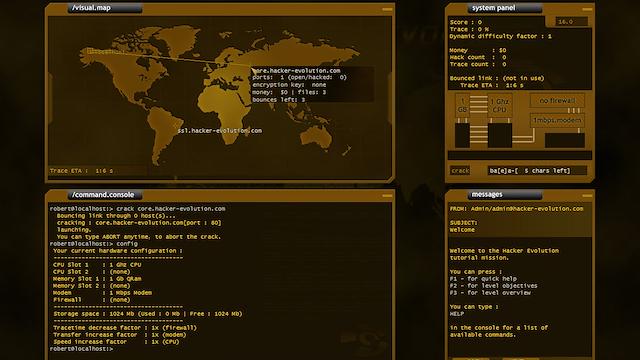Click 'F2 - for level objectives' line
Screen dimensions: 640x360
493,286
